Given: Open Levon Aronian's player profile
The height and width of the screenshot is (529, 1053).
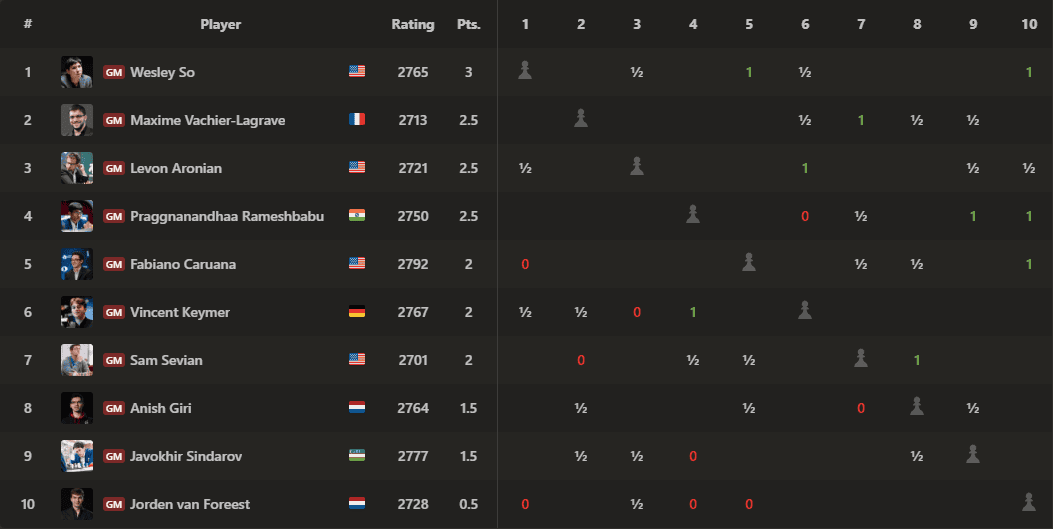Looking at the screenshot, I should 176,168.
